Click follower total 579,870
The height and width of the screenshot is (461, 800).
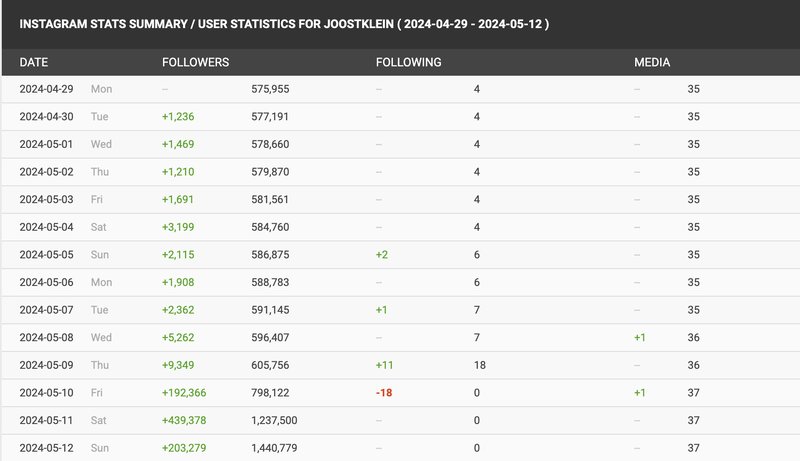pos(270,171)
